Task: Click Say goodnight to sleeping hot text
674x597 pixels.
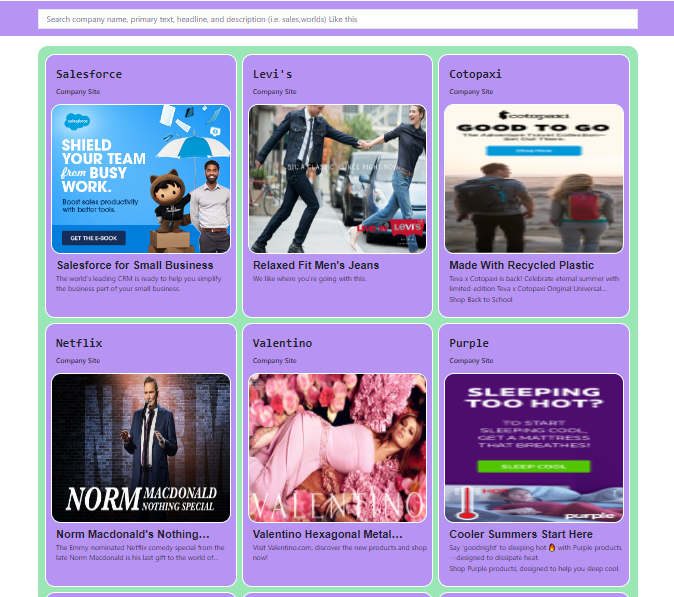Action: pos(536,553)
